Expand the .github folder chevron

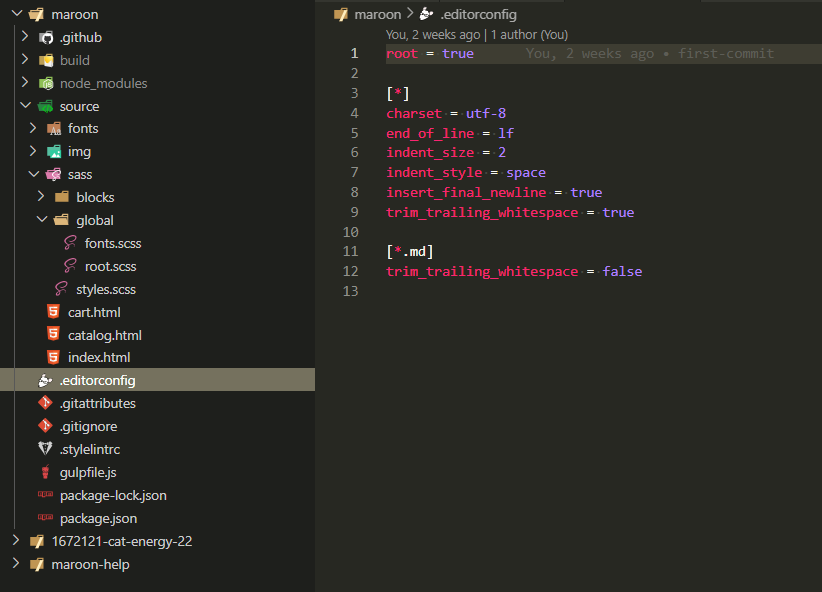[25, 37]
